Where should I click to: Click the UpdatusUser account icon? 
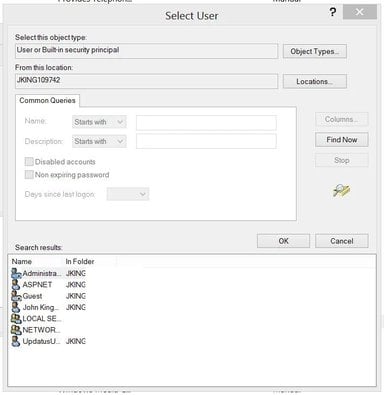(16, 341)
